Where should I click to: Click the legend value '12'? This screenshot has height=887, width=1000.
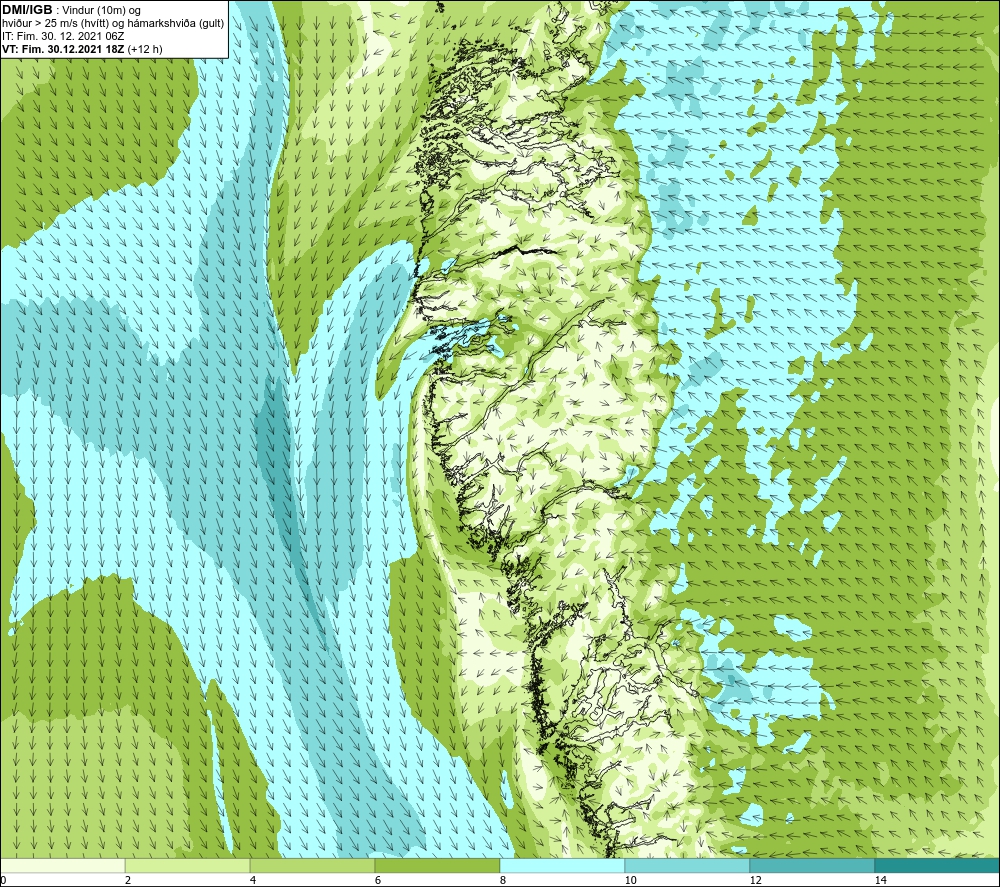[x=755, y=880]
